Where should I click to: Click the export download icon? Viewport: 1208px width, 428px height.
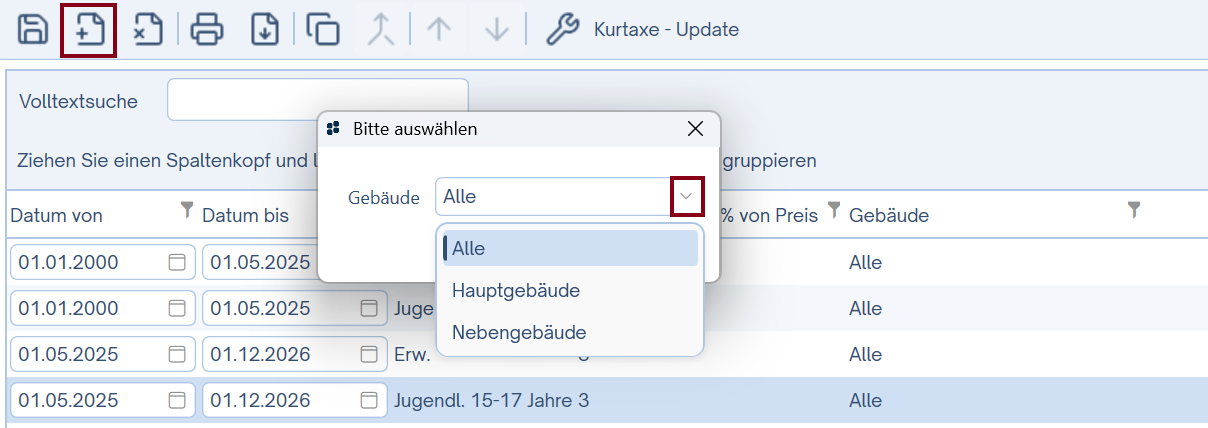click(264, 30)
